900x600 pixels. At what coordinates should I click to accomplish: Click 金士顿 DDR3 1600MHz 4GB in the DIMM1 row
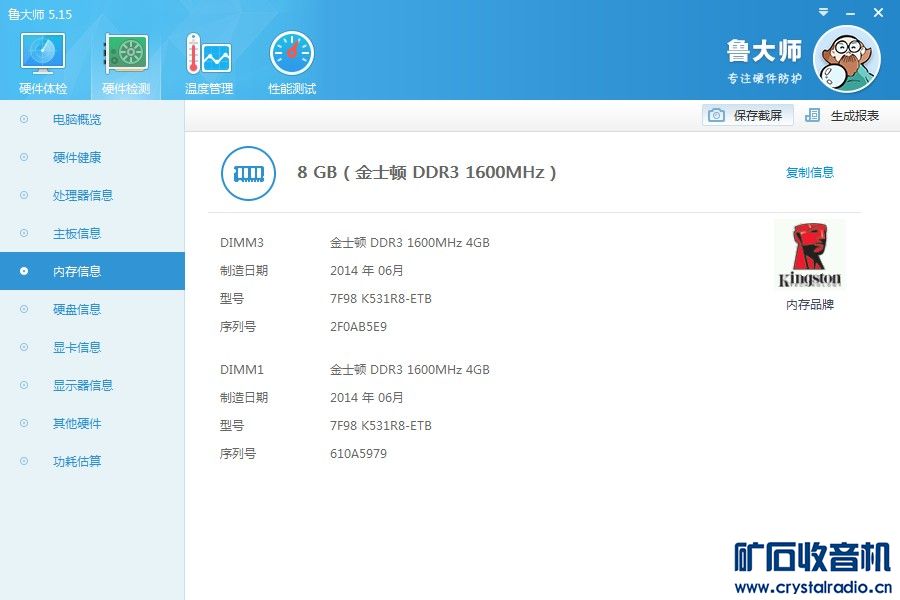(x=410, y=369)
